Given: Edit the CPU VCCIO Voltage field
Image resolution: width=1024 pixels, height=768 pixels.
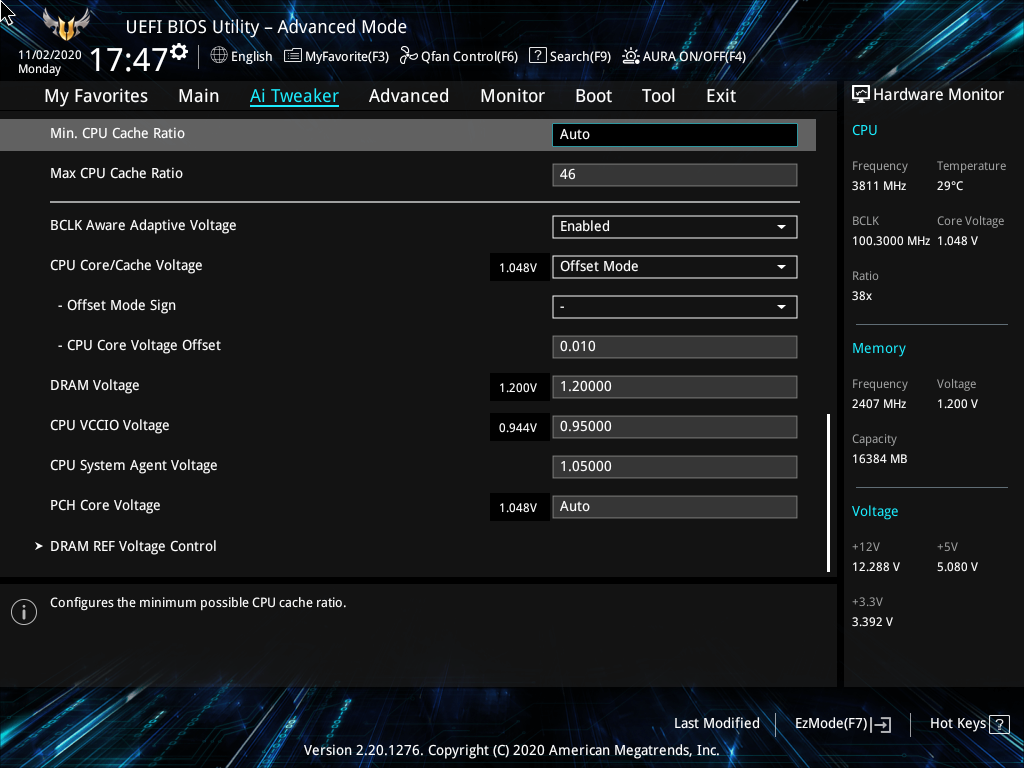Looking at the screenshot, I should [x=675, y=426].
